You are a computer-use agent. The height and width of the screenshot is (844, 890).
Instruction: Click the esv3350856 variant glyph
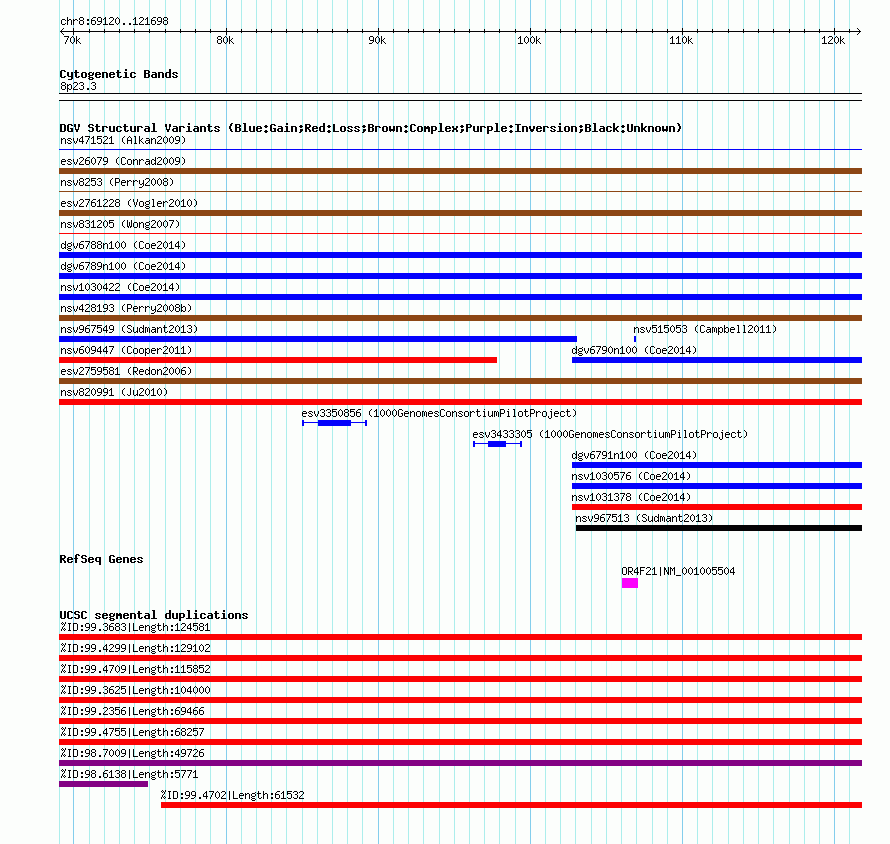[334, 423]
